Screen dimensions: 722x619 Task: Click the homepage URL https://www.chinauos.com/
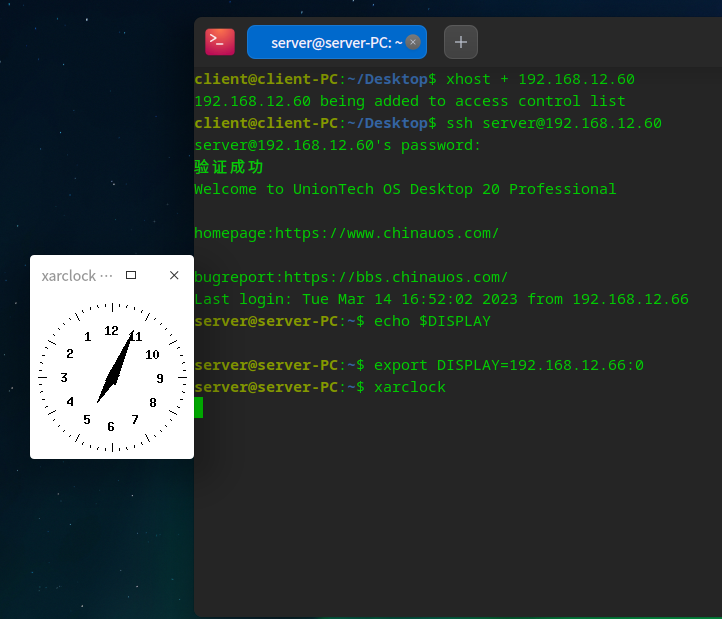click(x=386, y=233)
